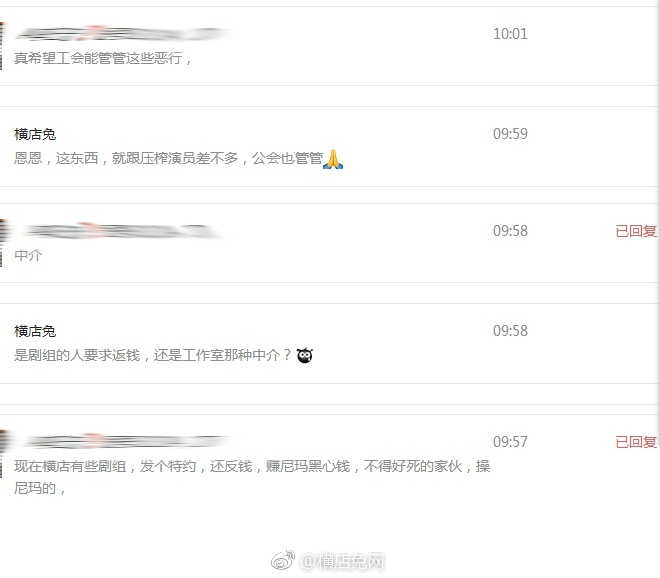Open 横店兔 sender name at 09:58
The width and height of the screenshot is (660, 578).
pos(35,331)
